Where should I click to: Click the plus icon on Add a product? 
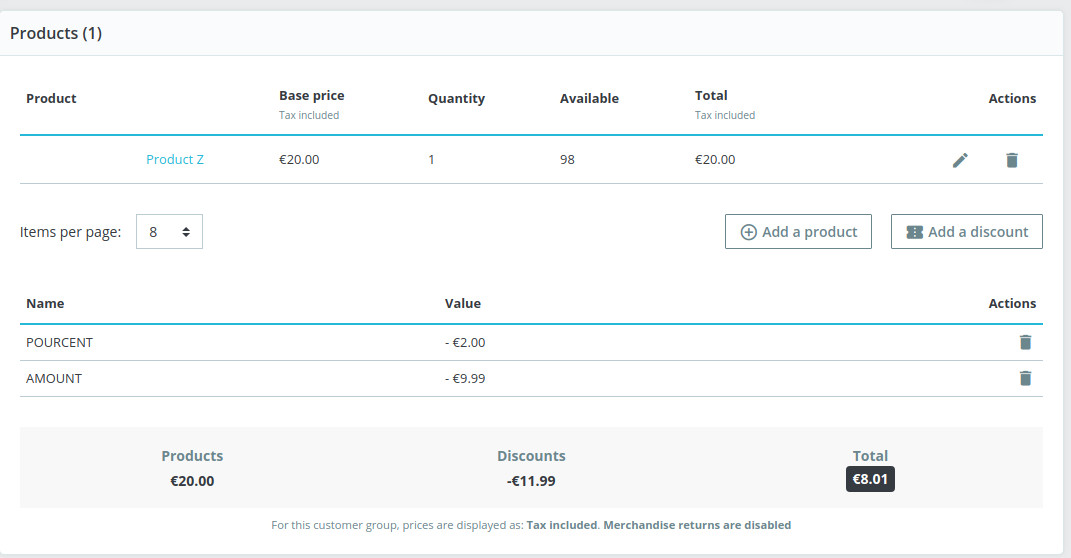click(x=748, y=232)
